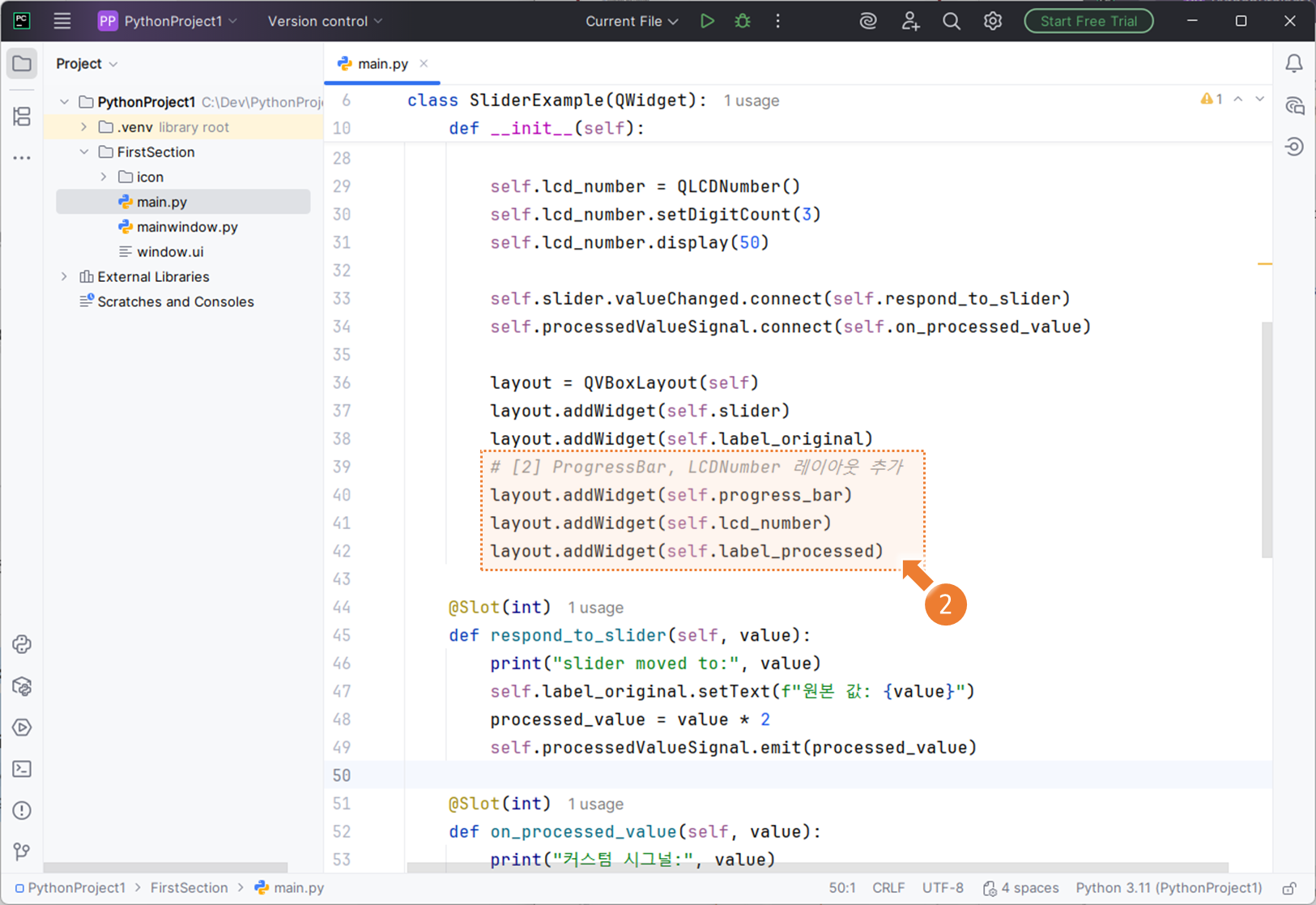Click the orange warning stripe marker
The height and width of the screenshot is (905, 1316).
[x=1264, y=264]
